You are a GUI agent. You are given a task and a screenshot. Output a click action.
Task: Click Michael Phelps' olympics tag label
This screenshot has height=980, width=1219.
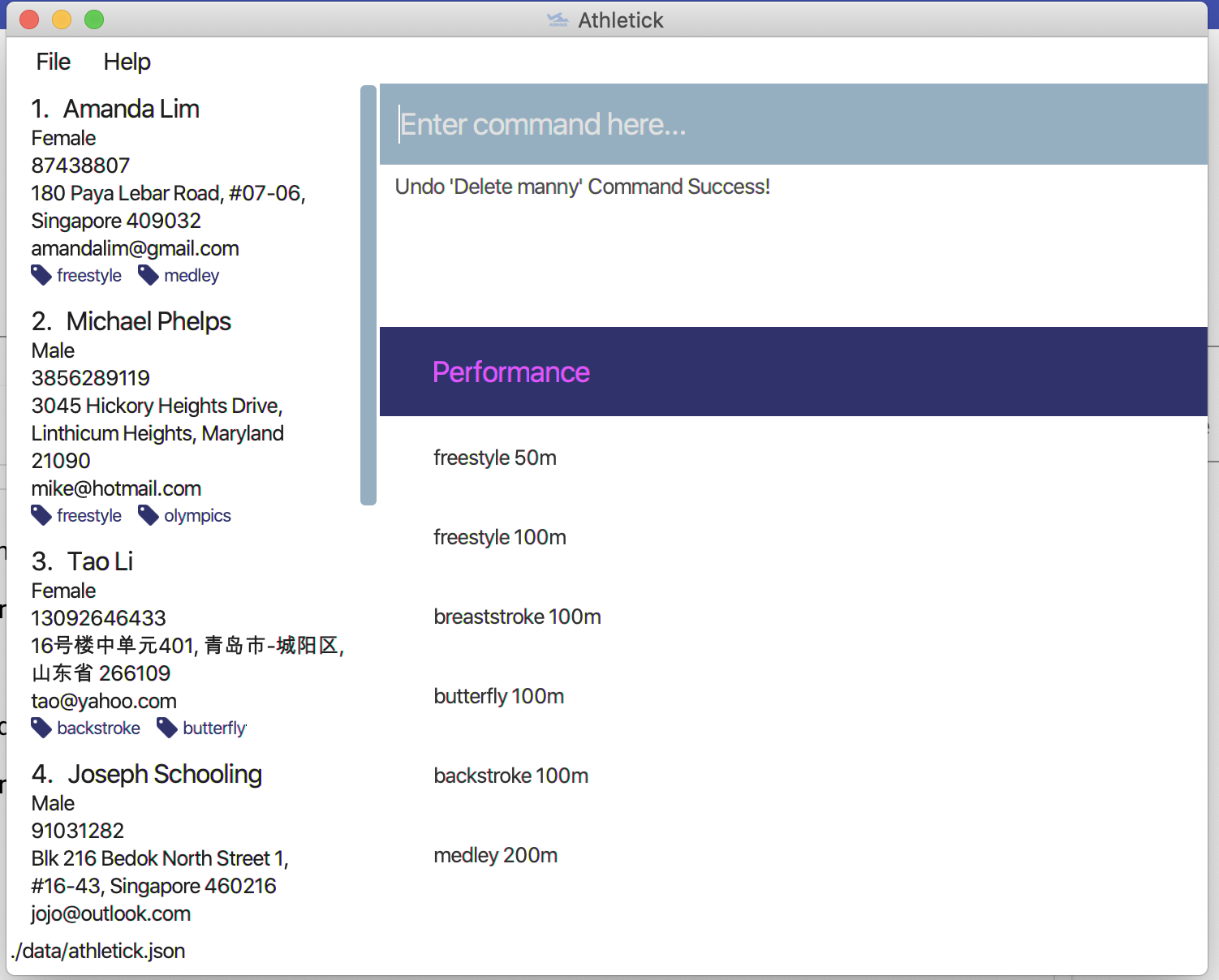[197, 516]
